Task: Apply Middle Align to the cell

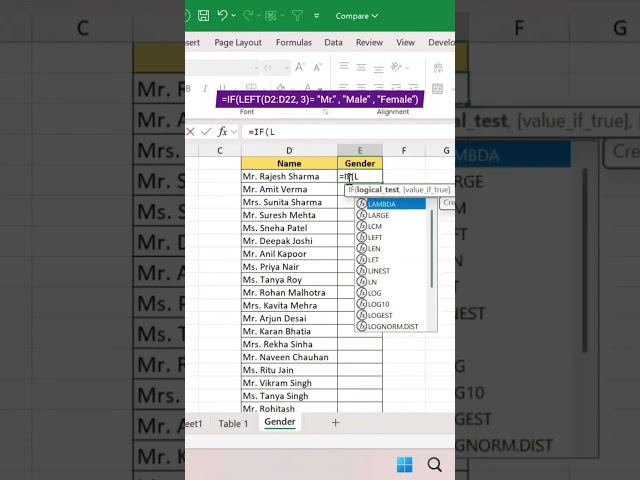Action: coord(361,67)
